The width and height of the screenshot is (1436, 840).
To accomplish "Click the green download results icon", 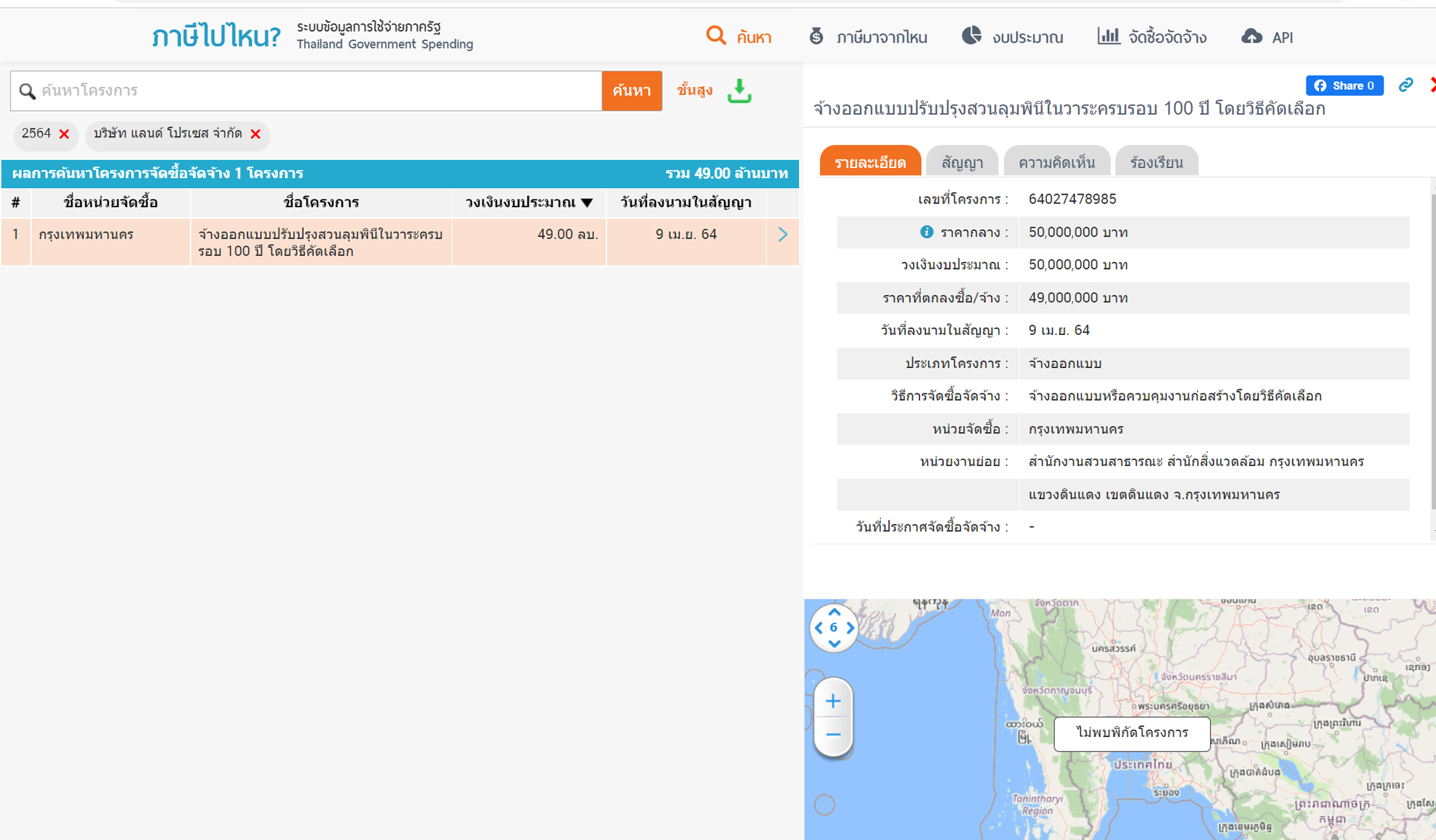I will tap(739, 91).
